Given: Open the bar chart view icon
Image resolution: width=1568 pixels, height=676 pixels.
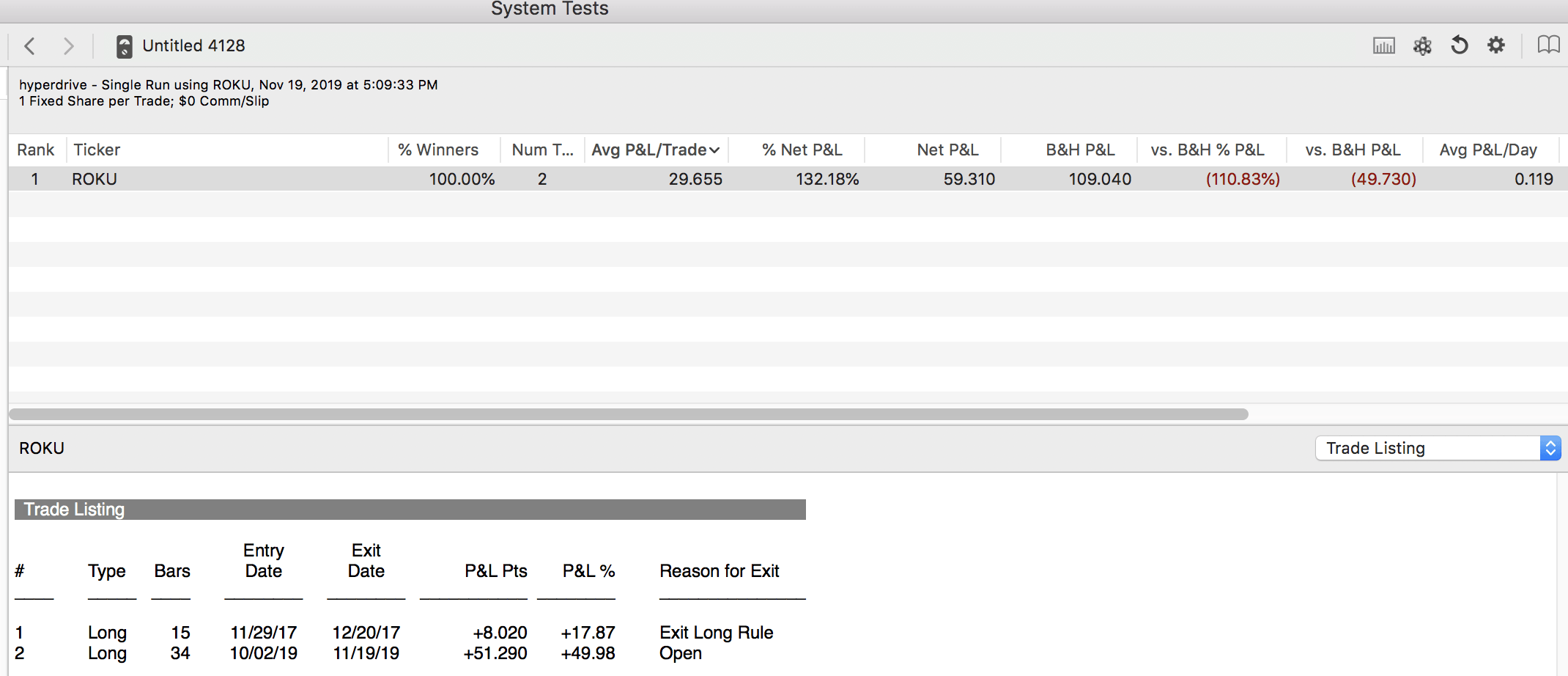Looking at the screenshot, I should pyautogui.click(x=1383, y=46).
